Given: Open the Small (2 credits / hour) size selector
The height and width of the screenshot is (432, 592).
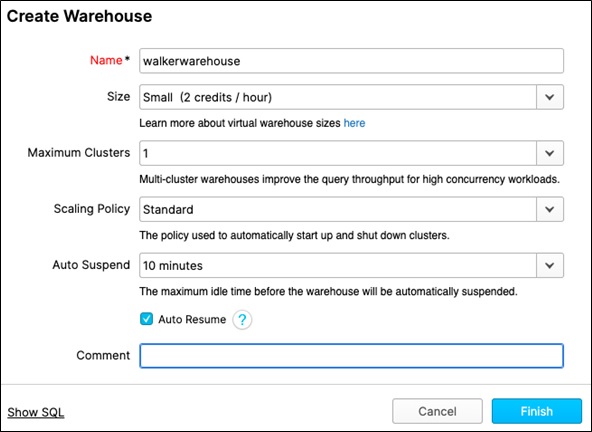Looking at the screenshot, I should coord(352,97).
